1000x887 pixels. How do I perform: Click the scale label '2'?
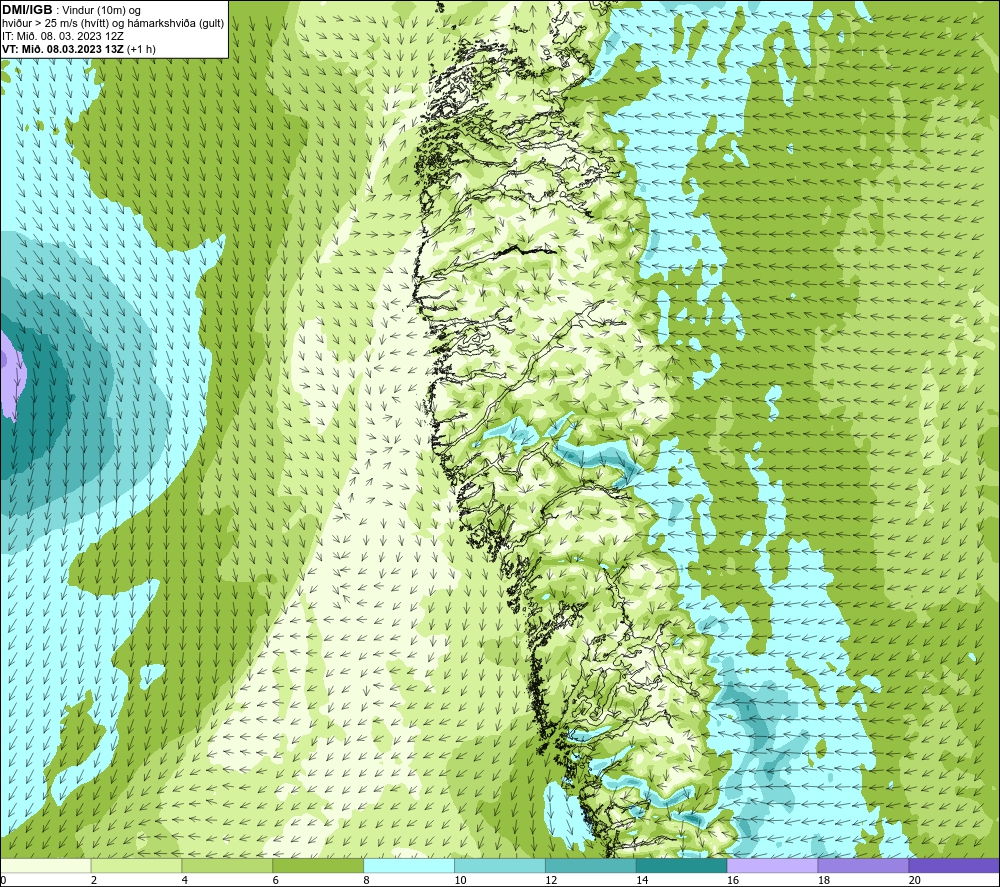(x=94, y=880)
